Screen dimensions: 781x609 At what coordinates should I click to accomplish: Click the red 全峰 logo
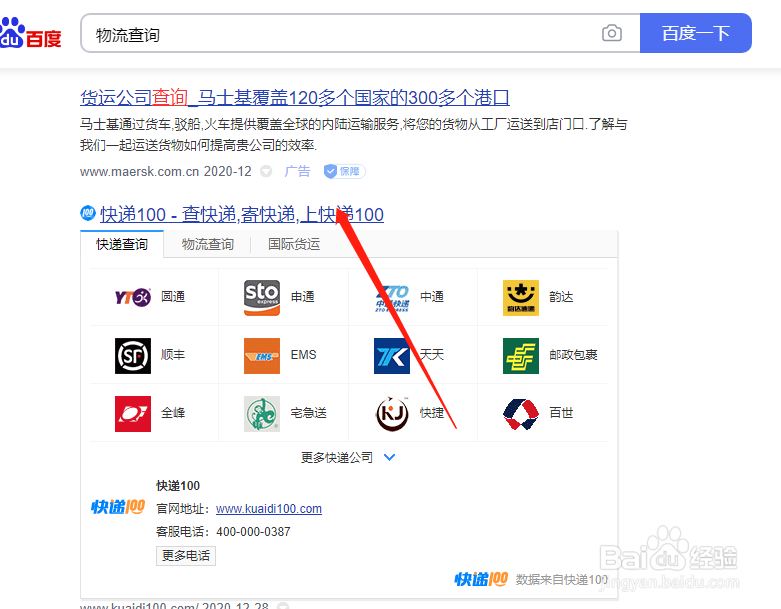133,413
